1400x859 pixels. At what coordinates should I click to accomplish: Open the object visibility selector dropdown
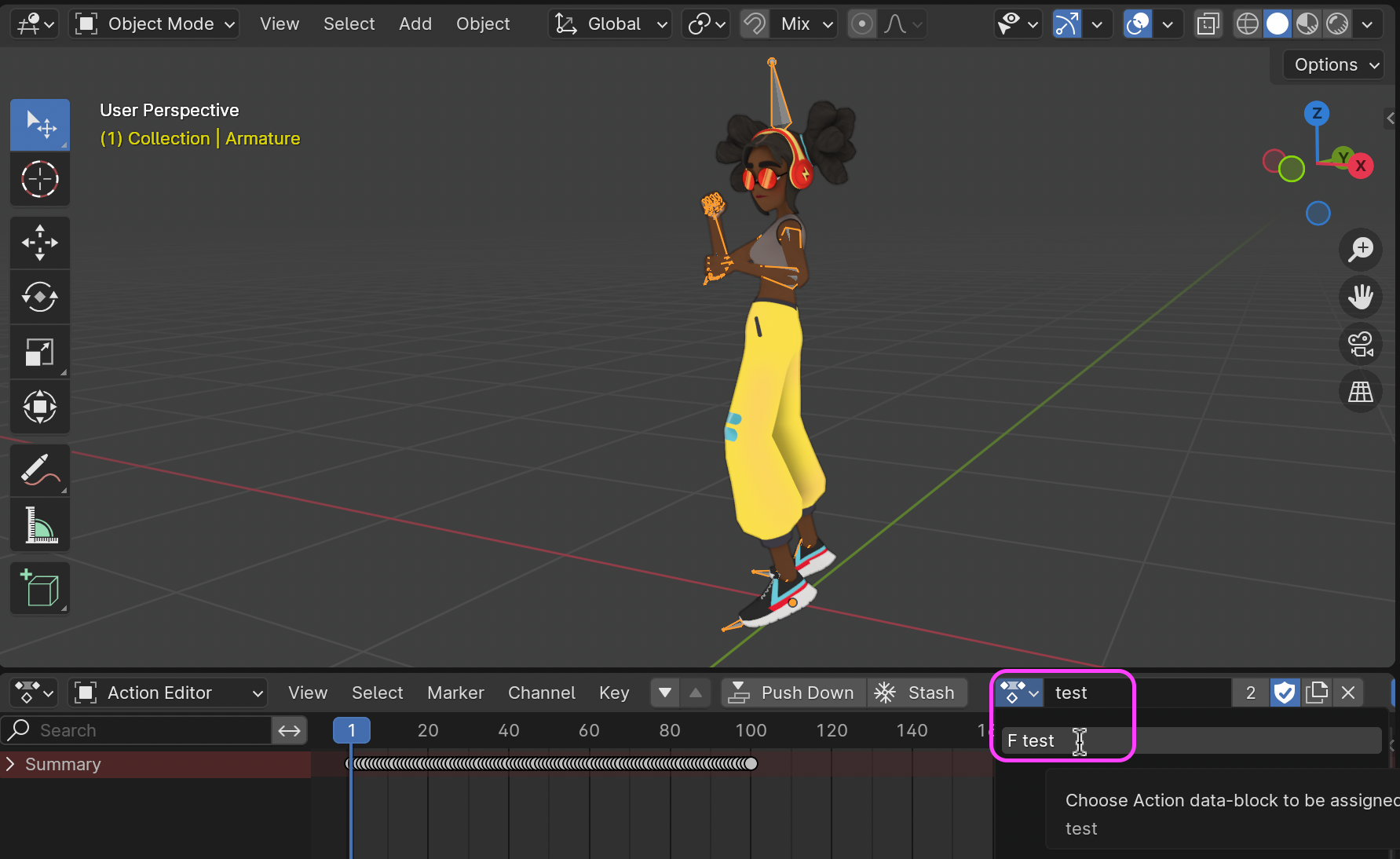[x=1017, y=24]
